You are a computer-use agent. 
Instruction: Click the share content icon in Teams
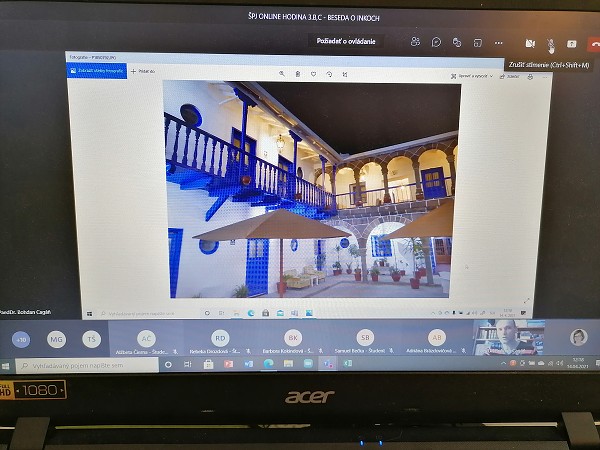(571, 44)
